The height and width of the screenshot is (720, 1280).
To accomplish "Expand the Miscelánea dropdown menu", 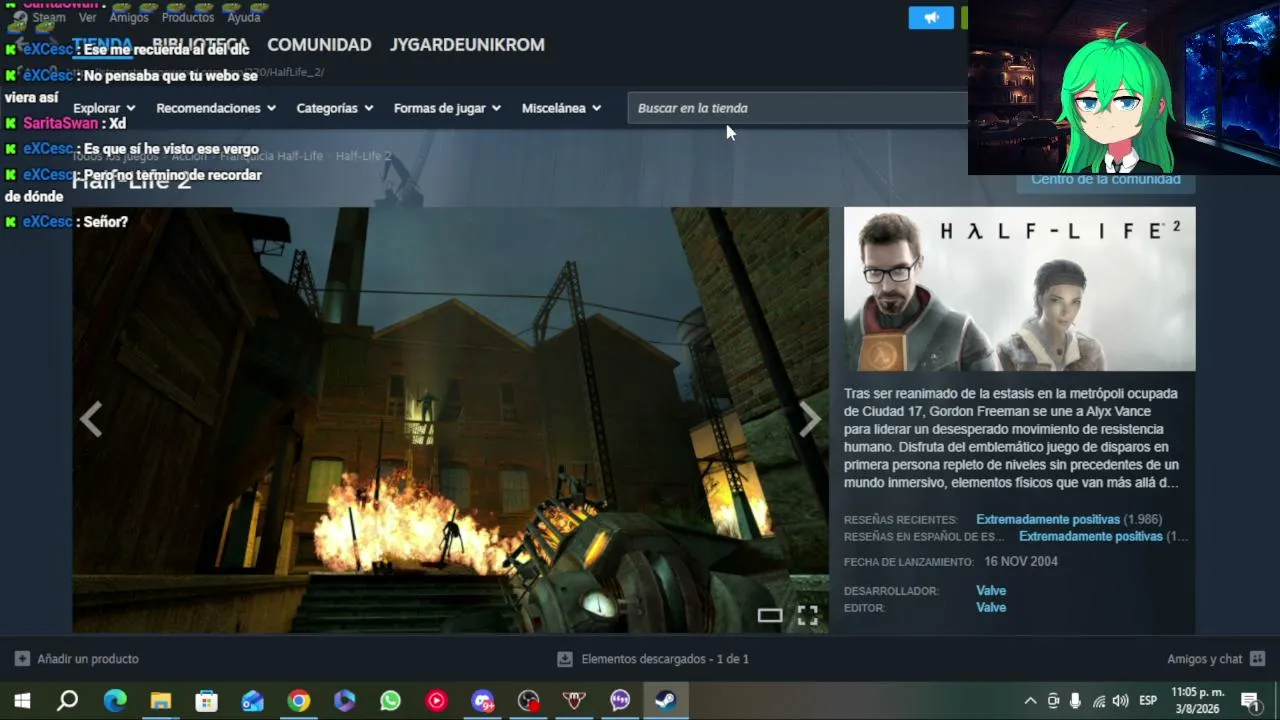I will click(561, 108).
